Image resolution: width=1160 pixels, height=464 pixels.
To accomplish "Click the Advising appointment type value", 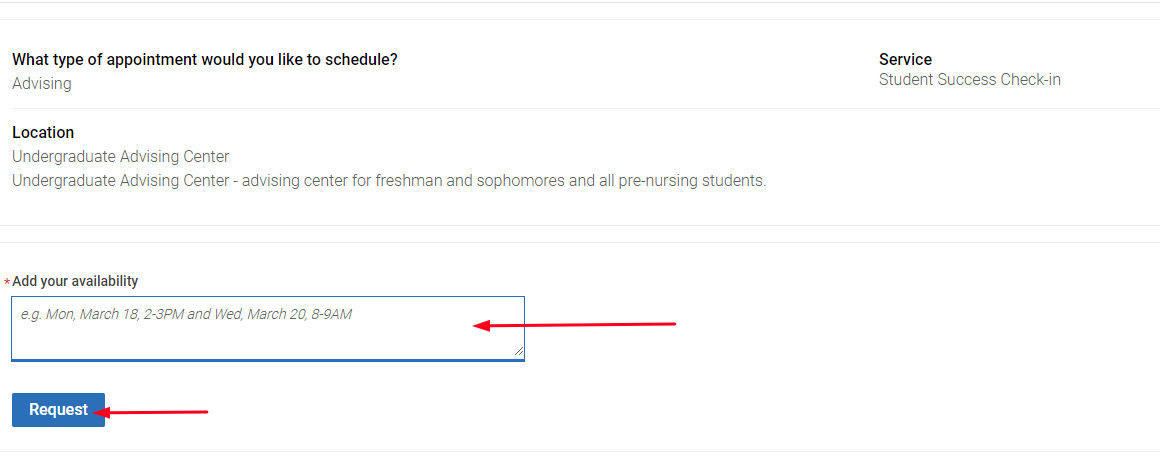I will [42, 84].
